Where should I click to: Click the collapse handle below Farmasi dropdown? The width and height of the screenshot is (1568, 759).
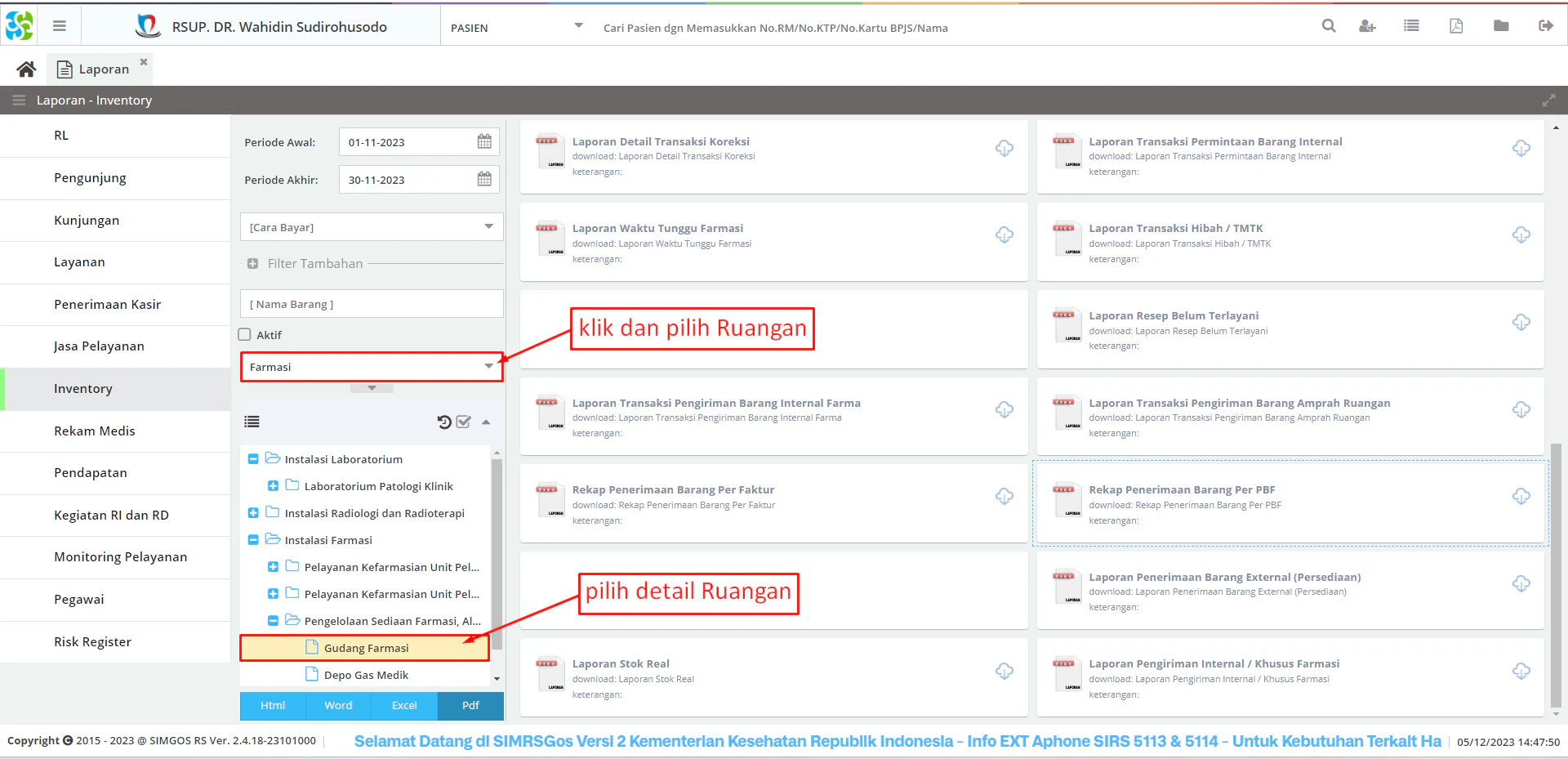pos(372,388)
